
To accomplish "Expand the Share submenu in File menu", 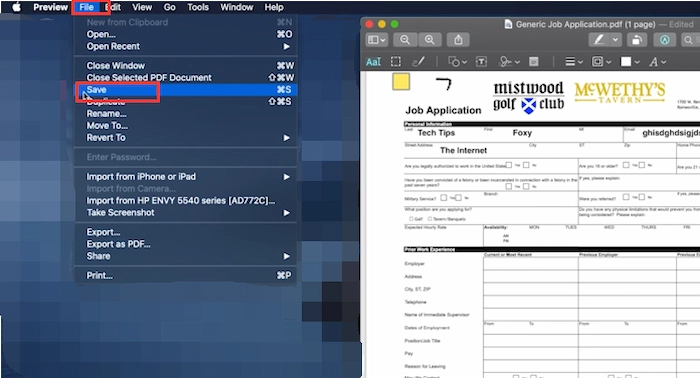I will click(x=184, y=256).
